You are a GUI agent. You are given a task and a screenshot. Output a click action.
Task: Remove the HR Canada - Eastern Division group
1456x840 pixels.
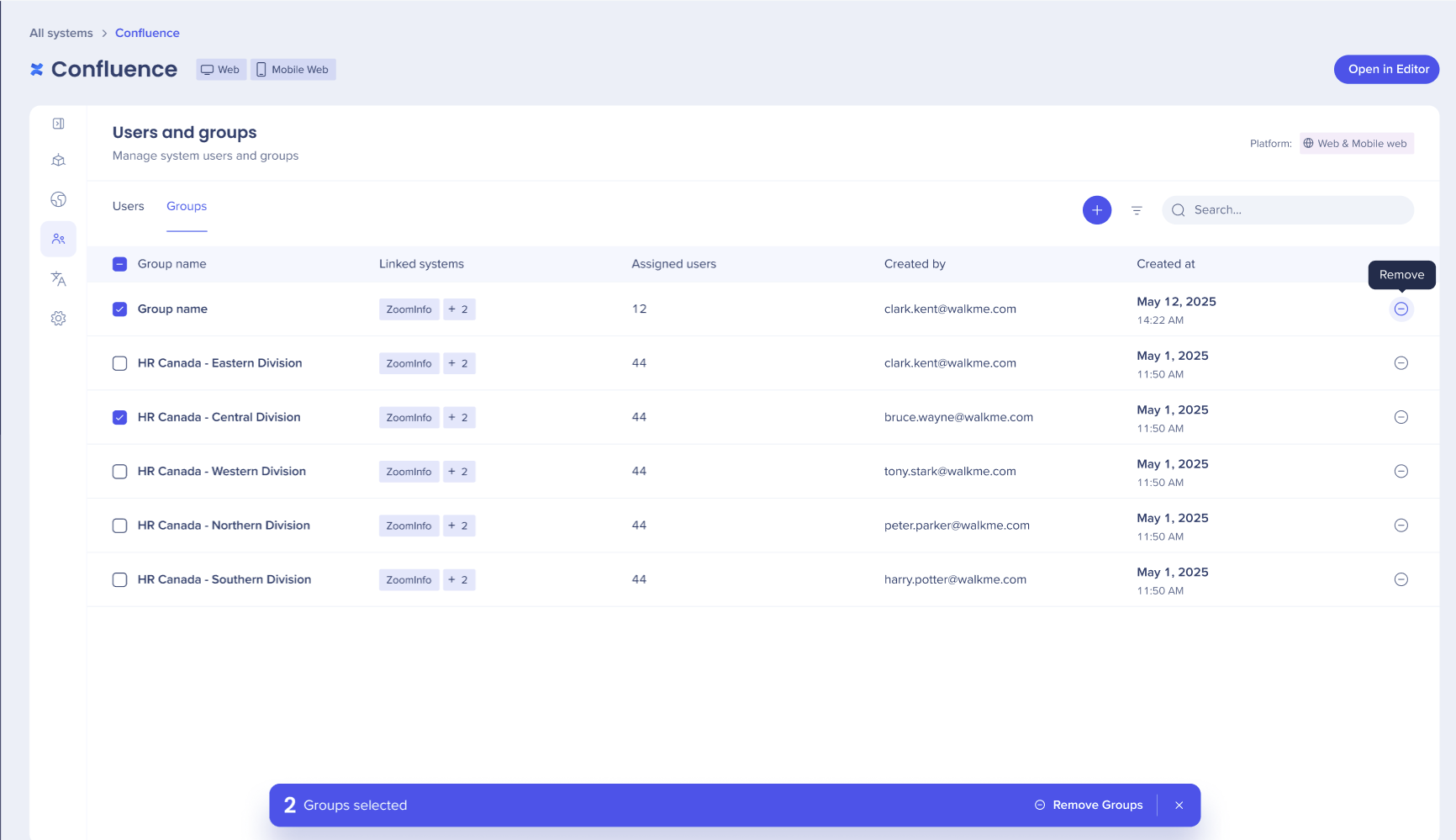(1401, 363)
